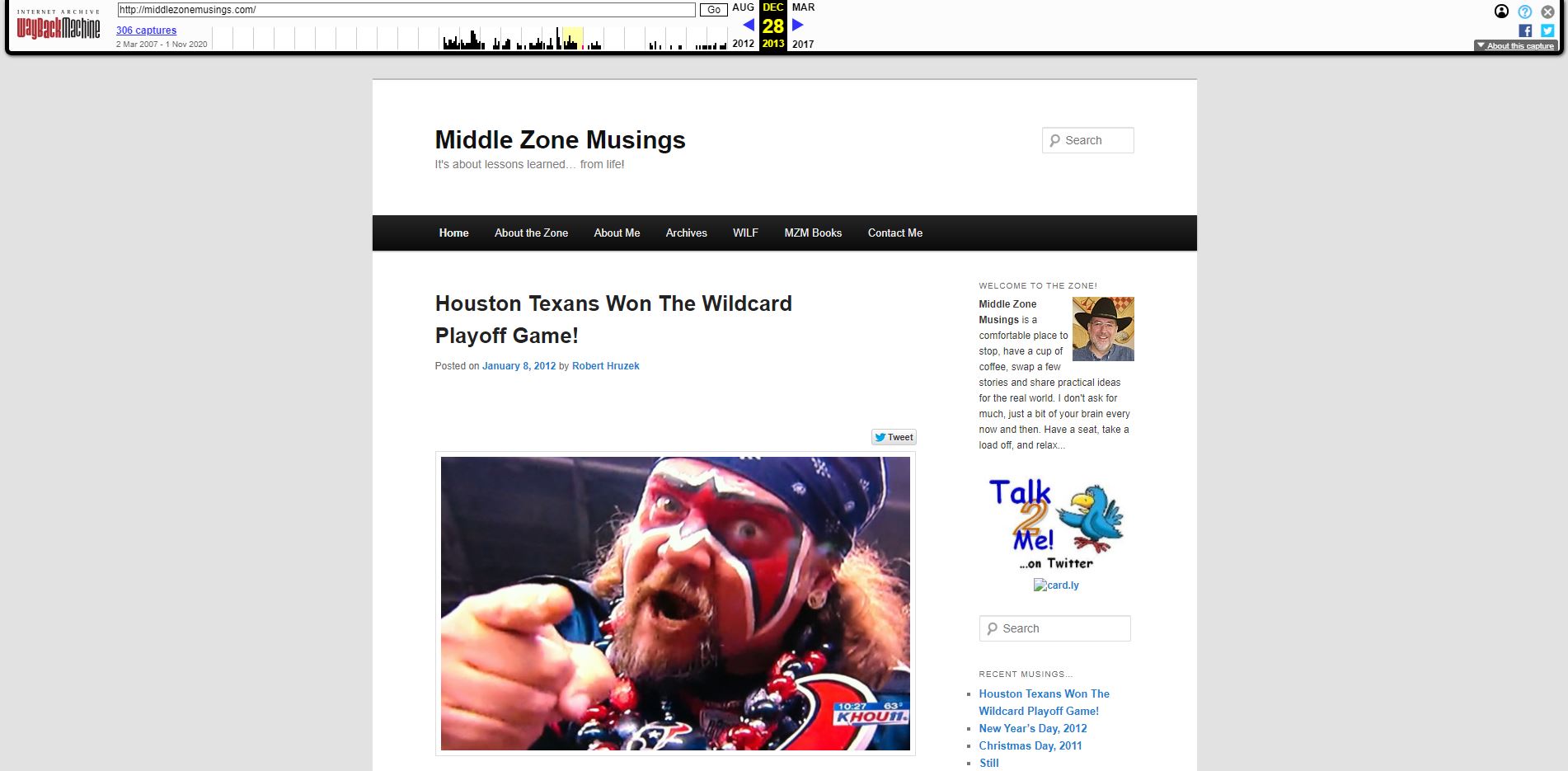Click the Wayback Machine logo
Viewport: 1568px width, 771px height.
pyautogui.click(x=58, y=26)
